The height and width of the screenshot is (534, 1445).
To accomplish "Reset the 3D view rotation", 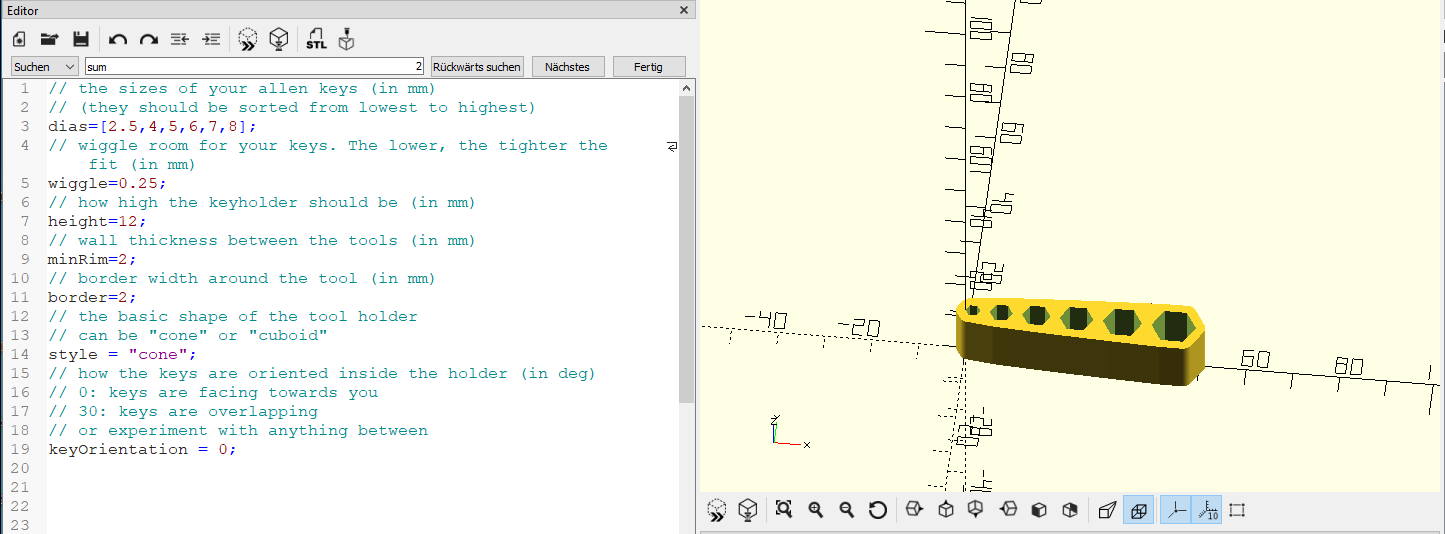I will click(877, 510).
